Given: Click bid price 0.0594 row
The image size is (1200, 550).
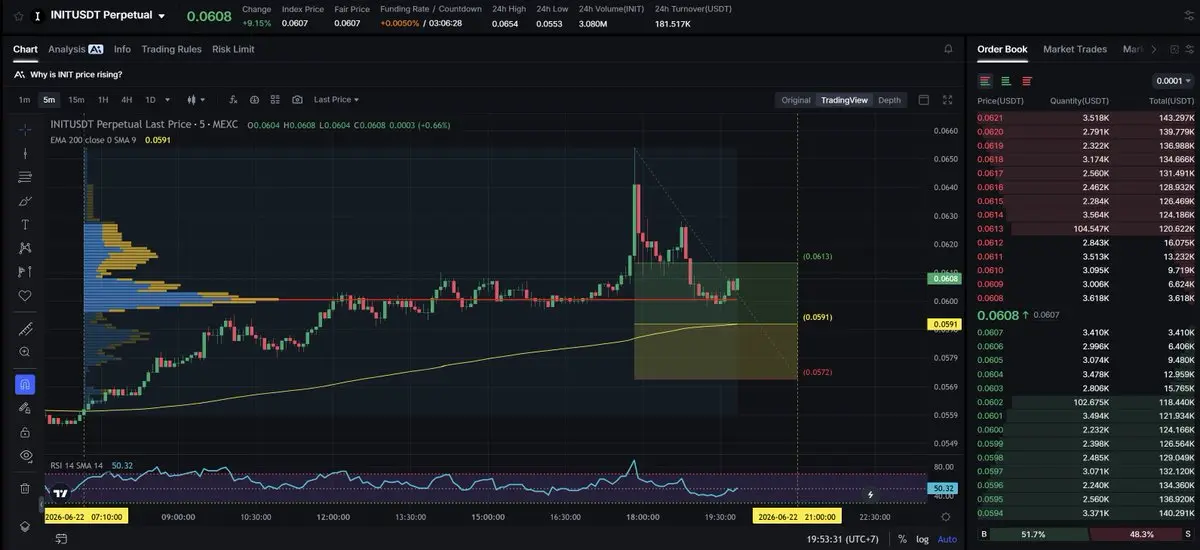Looking at the screenshot, I should click(1086, 513).
